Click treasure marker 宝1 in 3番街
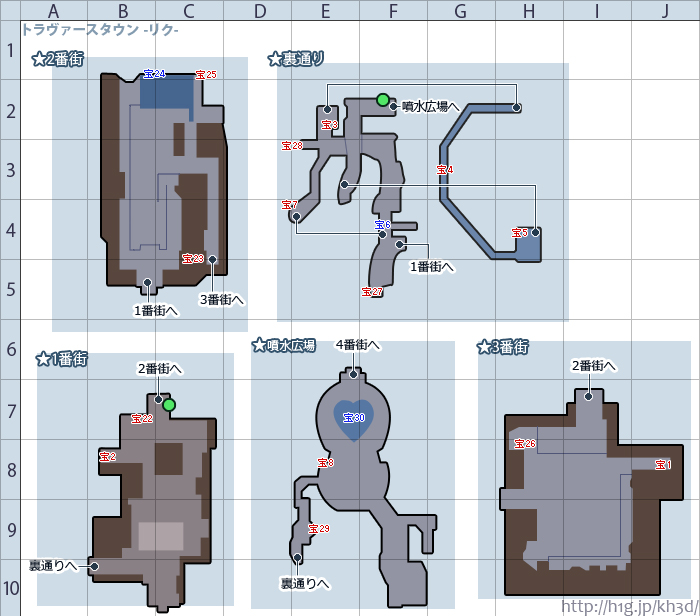 (662, 464)
